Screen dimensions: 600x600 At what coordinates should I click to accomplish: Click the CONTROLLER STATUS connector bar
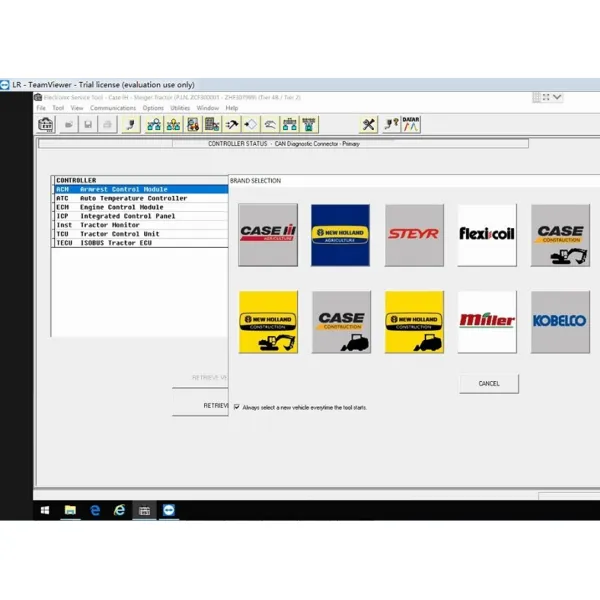pos(283,144)
